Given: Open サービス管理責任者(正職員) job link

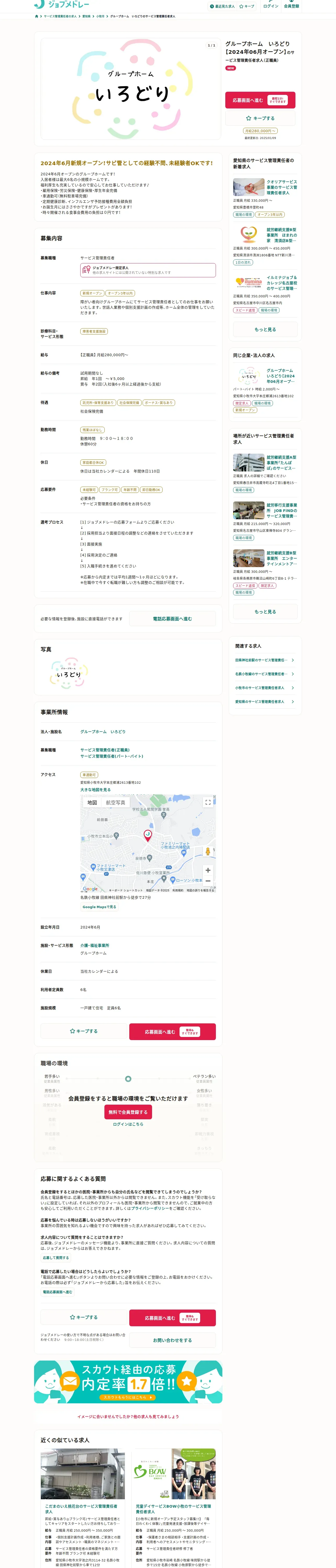Looking at the screenshot, I should [105, 750].
